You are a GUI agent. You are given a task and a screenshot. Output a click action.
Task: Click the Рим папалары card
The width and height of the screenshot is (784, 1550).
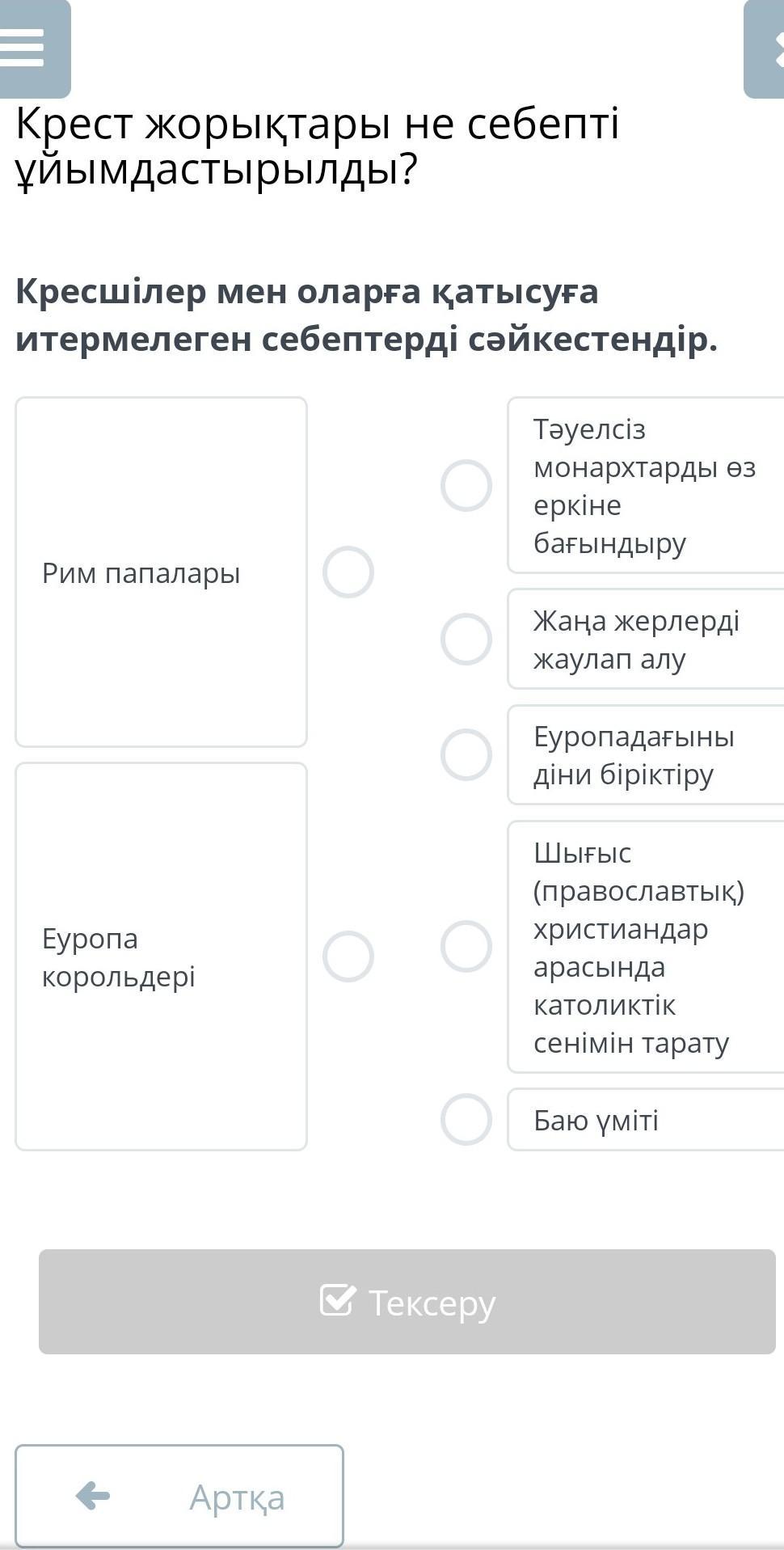click(x=161, y=572)
